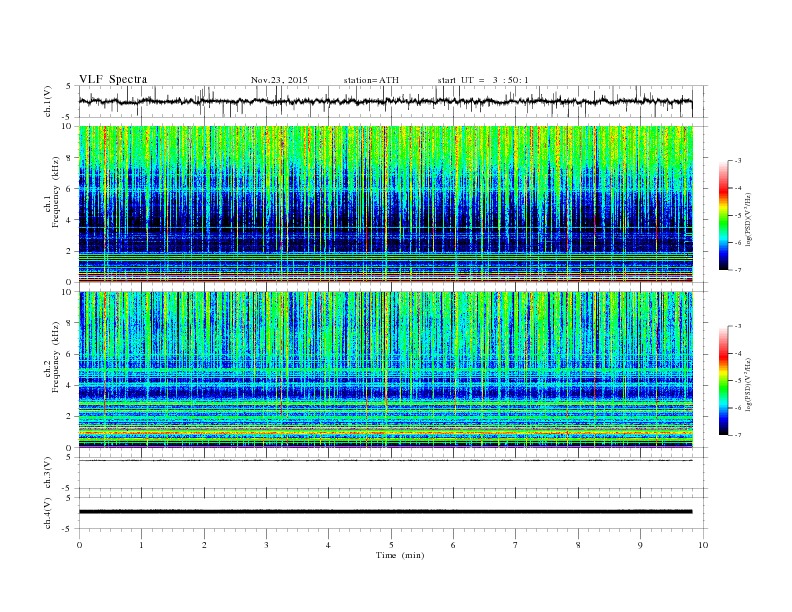Click the "4" tick on the time axis
792x612 pixels.
point(328,545)
